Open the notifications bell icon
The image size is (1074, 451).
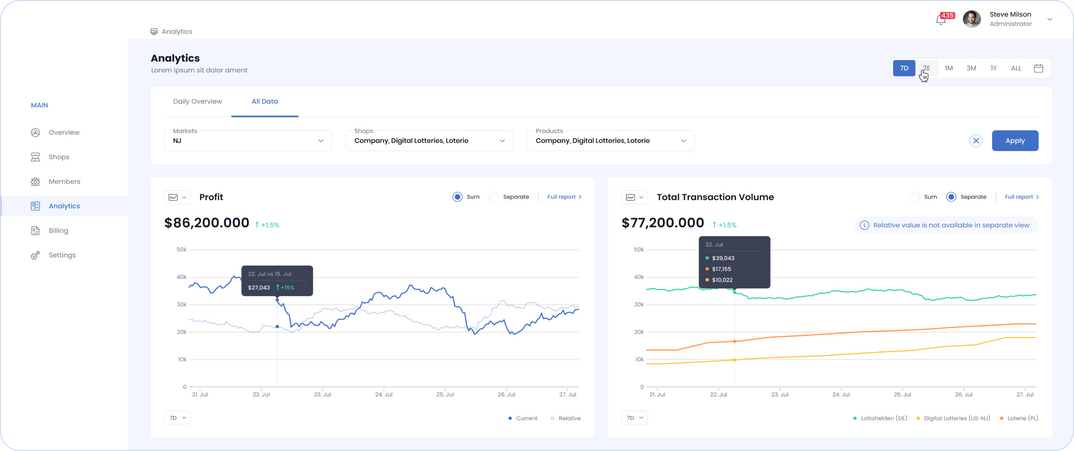click(x=941, y=20)
